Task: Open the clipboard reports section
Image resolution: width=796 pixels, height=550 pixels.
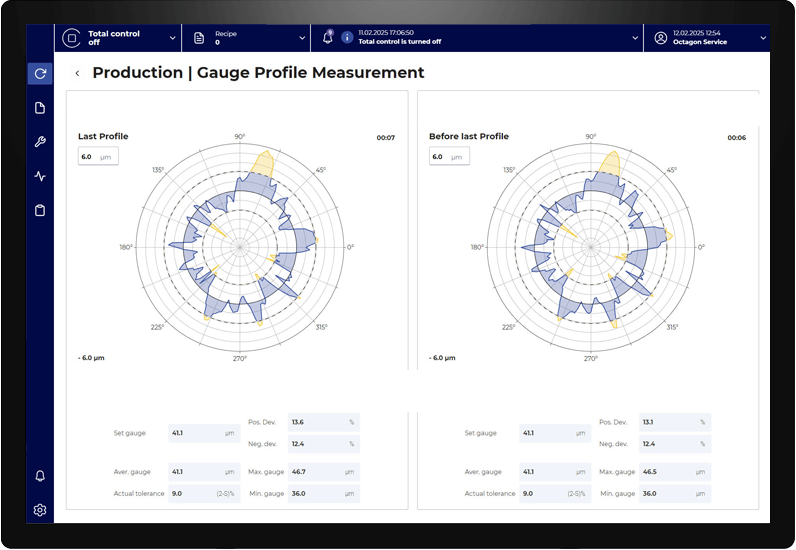Action: (x=40, y=210)
